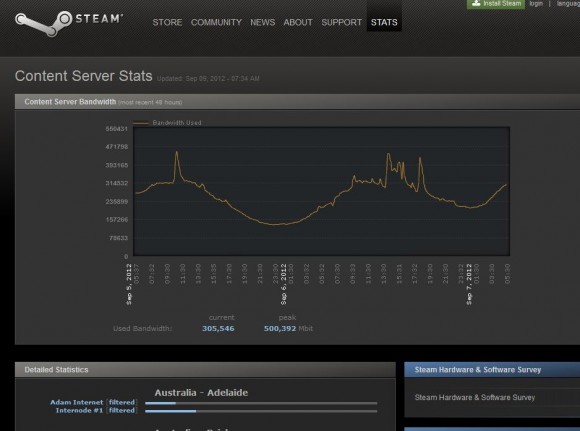The image size is (580, 431).
Task: Click the Internode #1 usage bar
Action: click(261, 411)
